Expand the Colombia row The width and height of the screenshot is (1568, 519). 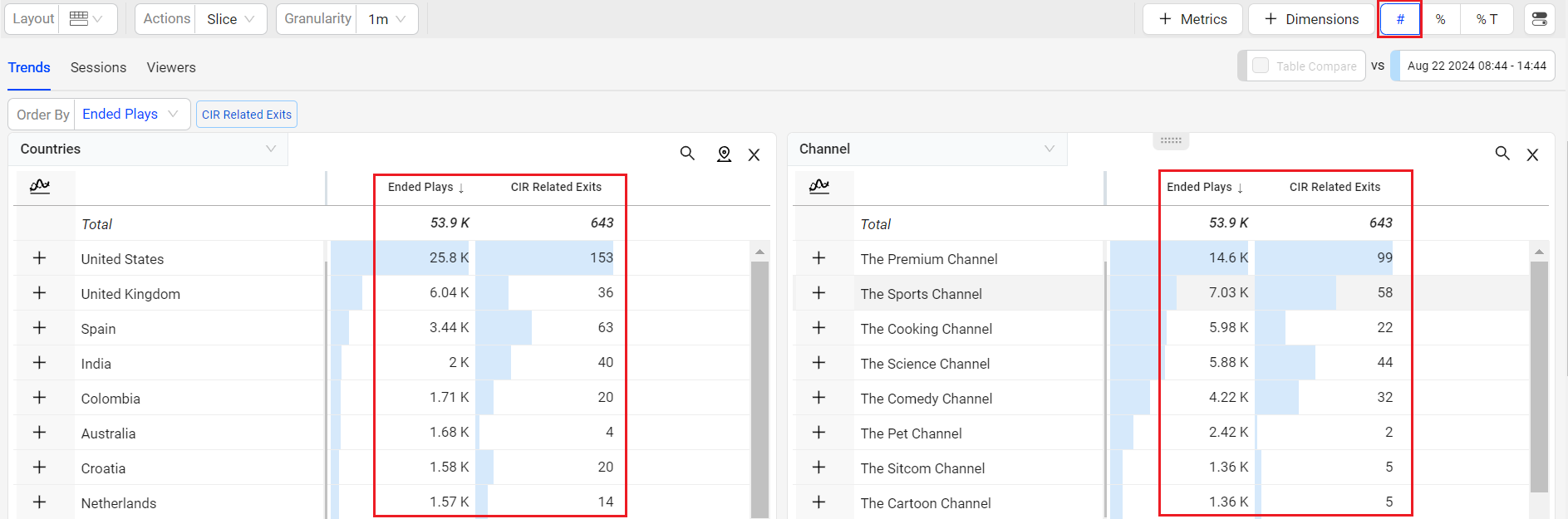click(x=39, y=398)
